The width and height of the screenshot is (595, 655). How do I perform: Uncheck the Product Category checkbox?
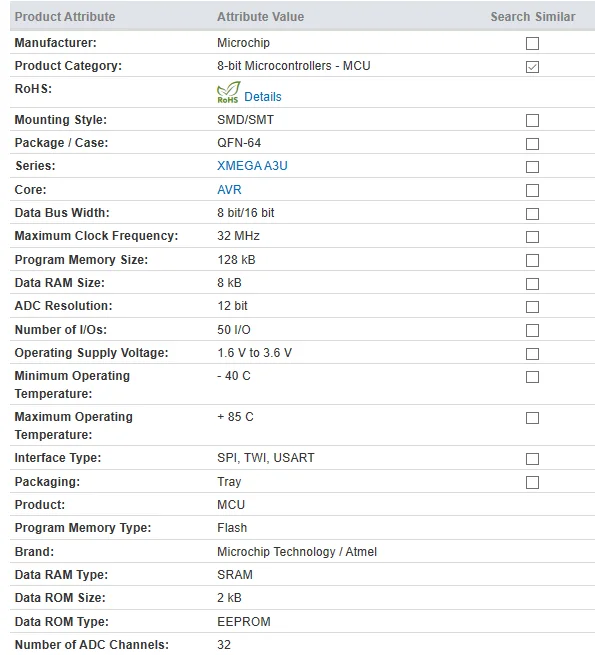[532, 67]
